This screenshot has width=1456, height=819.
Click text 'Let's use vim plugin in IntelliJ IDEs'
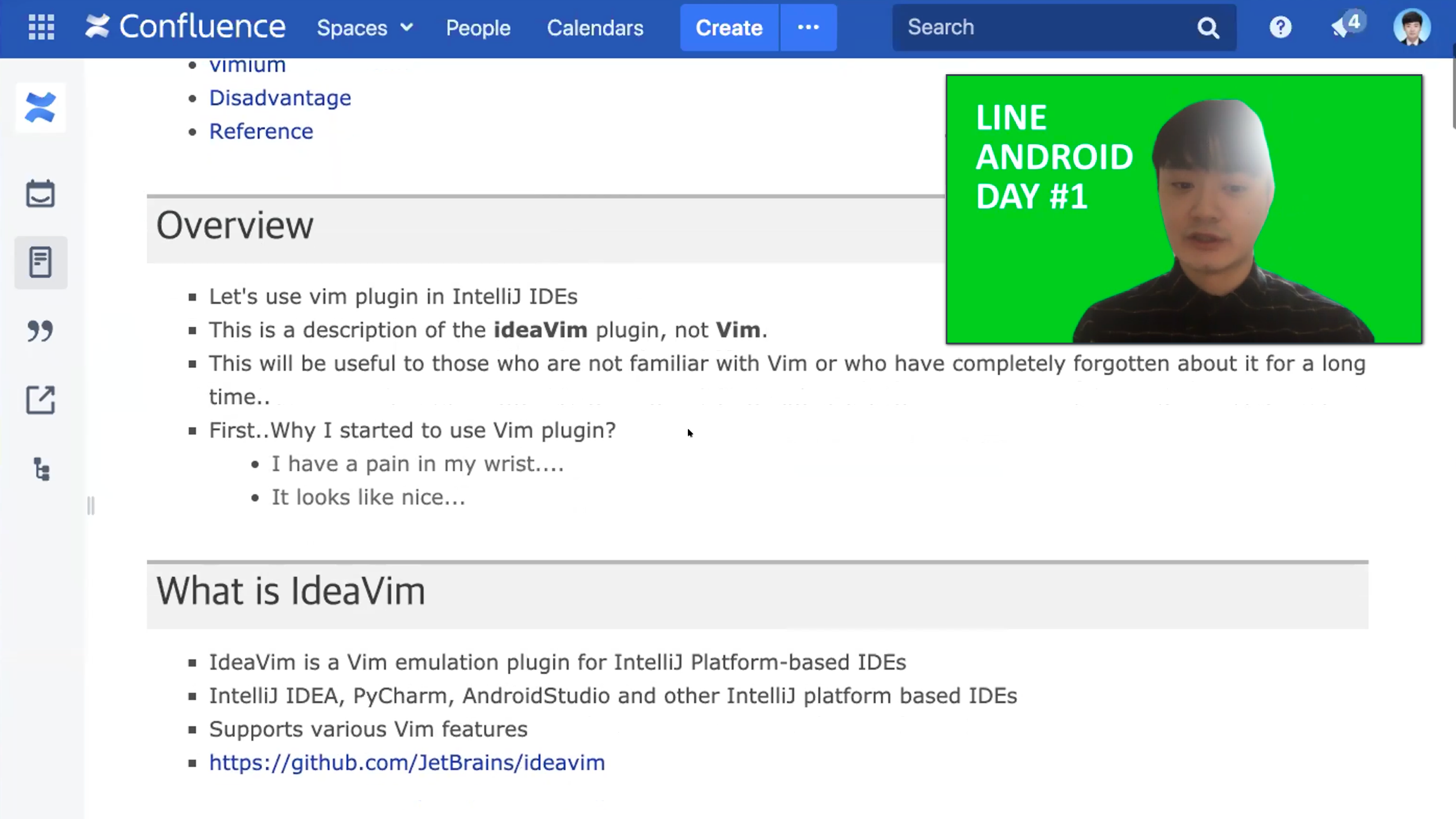393,296
